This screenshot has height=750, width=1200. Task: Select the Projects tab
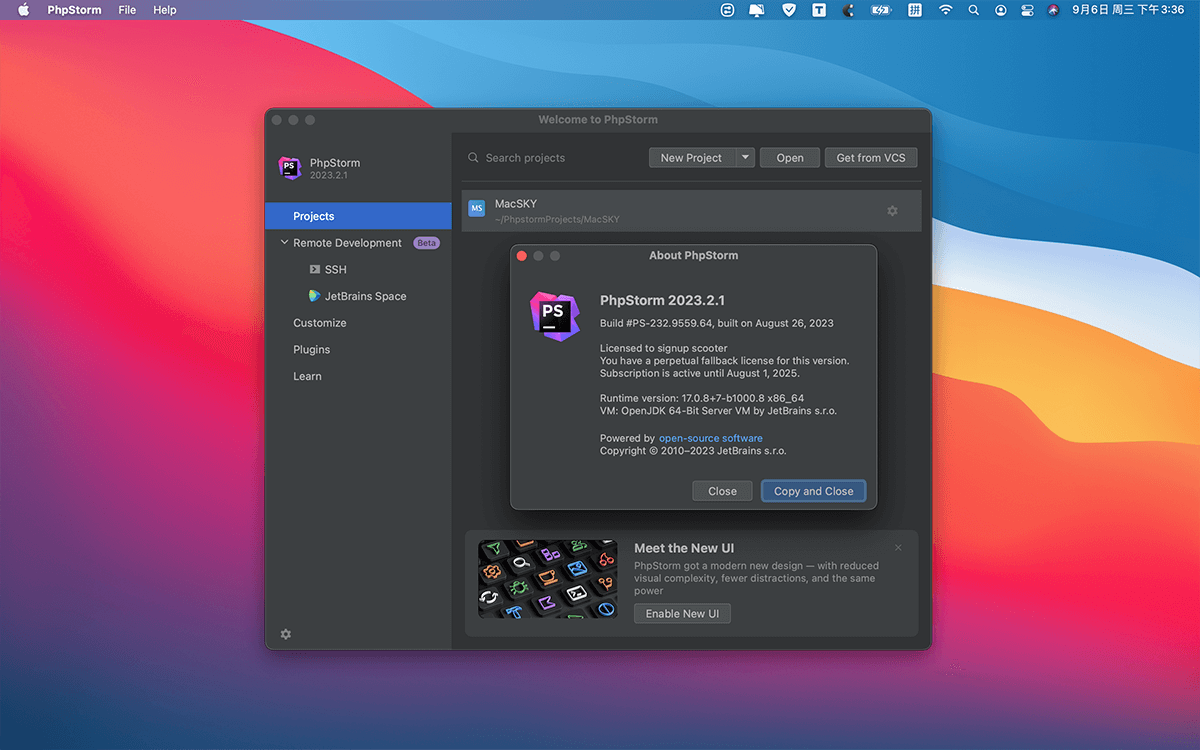tap(358, 216)
